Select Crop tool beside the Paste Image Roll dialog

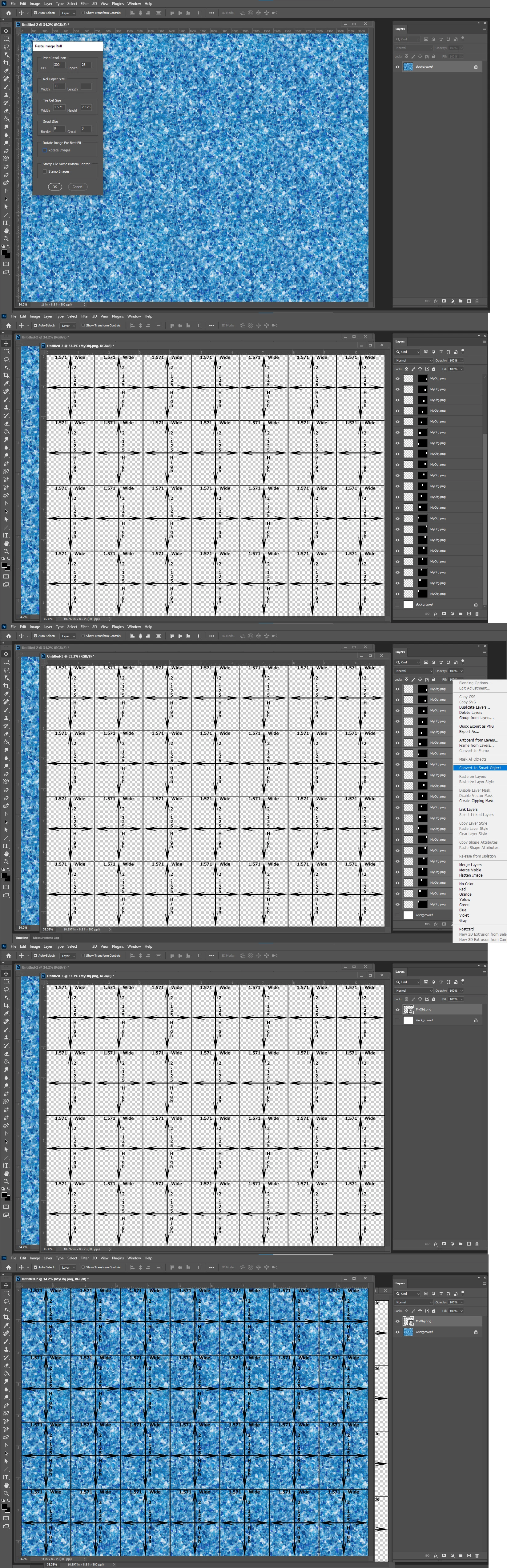tap(6, 63)
